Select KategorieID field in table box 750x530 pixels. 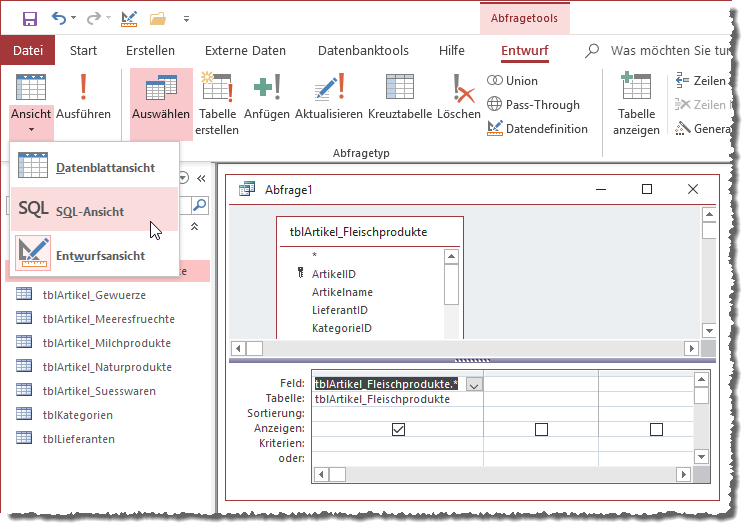(342, 328)
